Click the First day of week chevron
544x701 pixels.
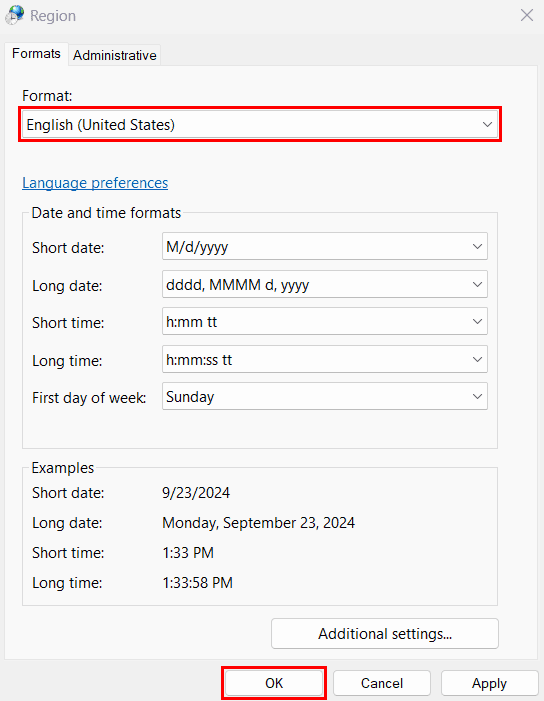477,397
